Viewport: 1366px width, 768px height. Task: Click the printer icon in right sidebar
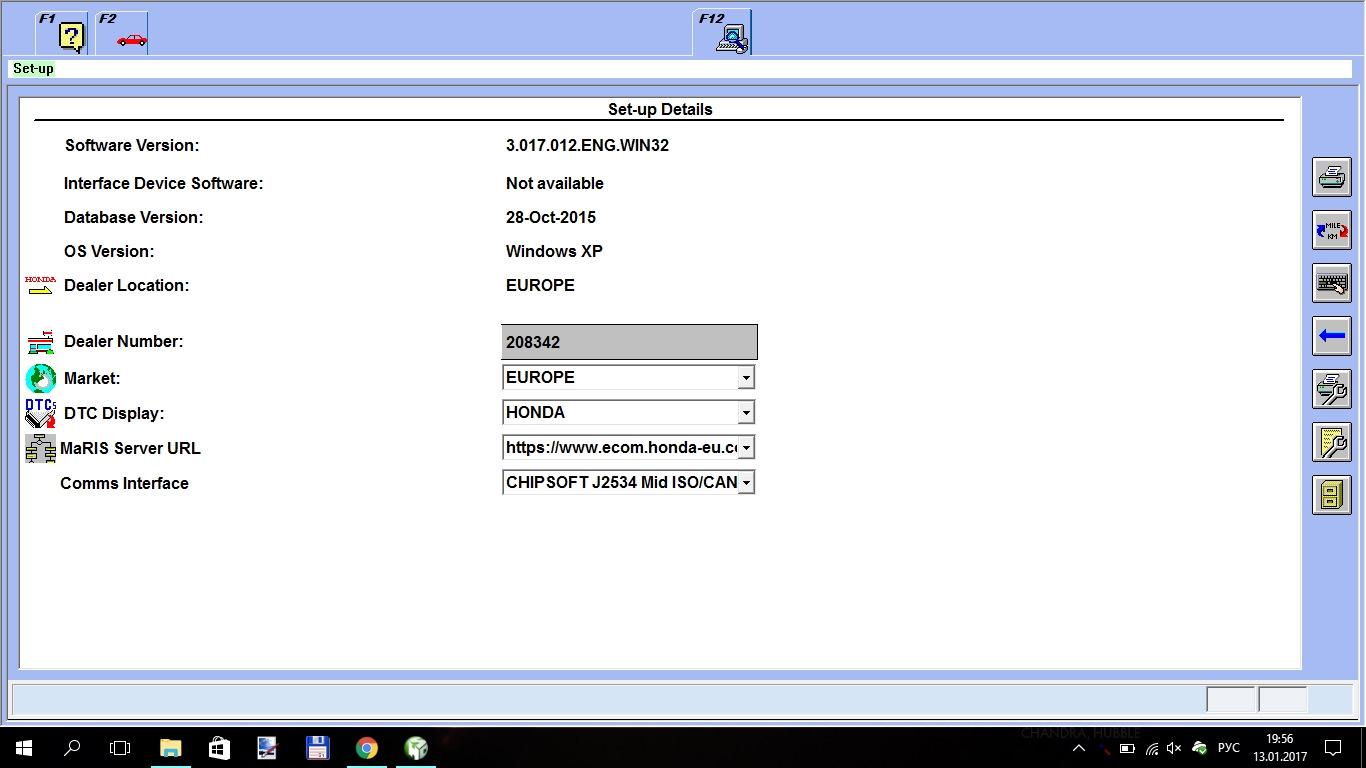[x=1331, y=177]
